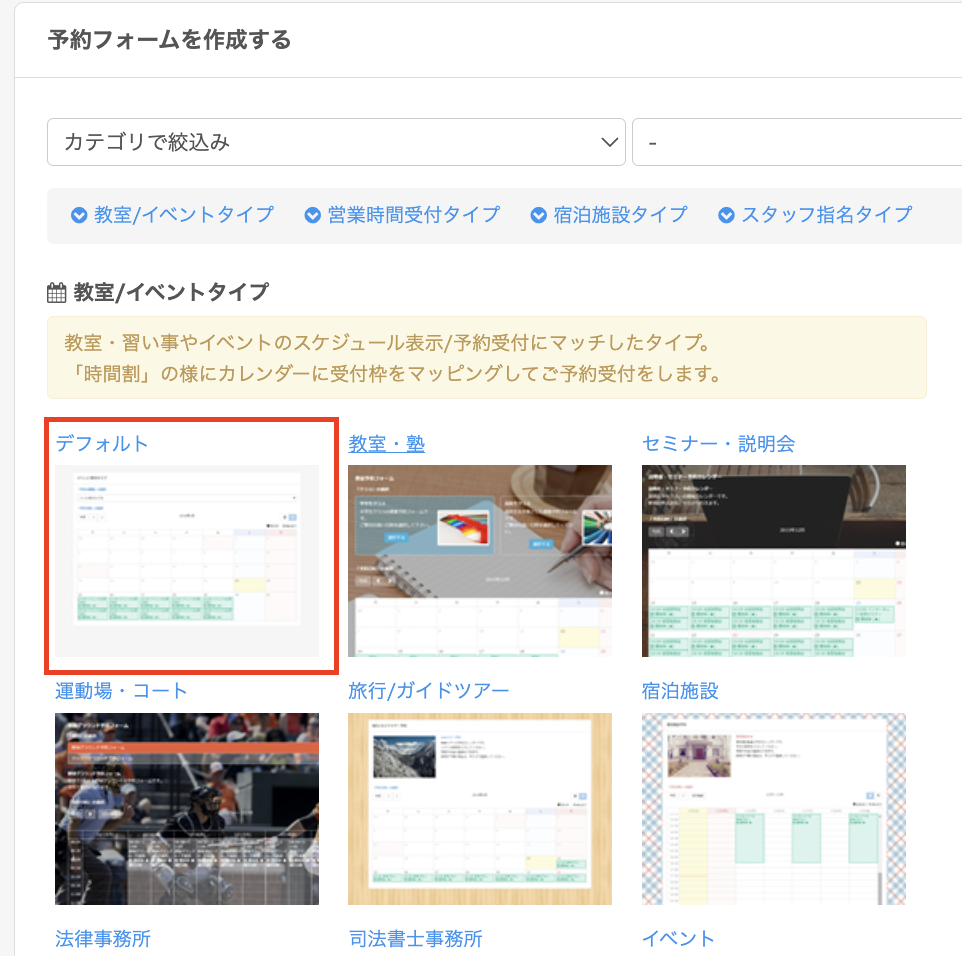Viewport: 962px width, 956px height.
Task: Jump to 営業時間受付タイプ section link
Action: (x=413, y=215)
